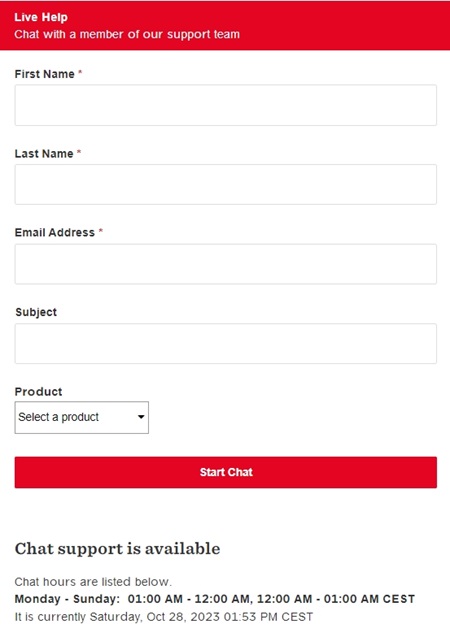Click the Monday - Sunday chat hours line
Screen dimensions: 450x637
coord(215,599)
